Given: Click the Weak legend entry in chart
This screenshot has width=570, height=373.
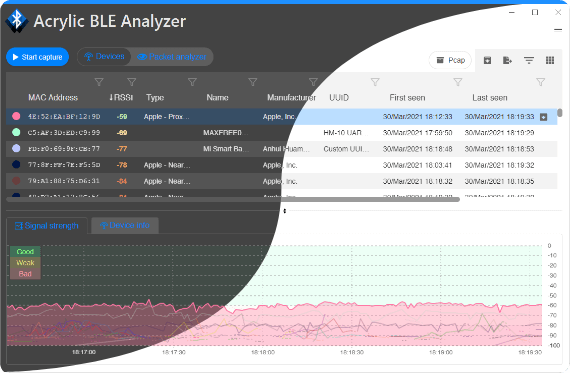Looking at the screenshot, I should (25, 262).
